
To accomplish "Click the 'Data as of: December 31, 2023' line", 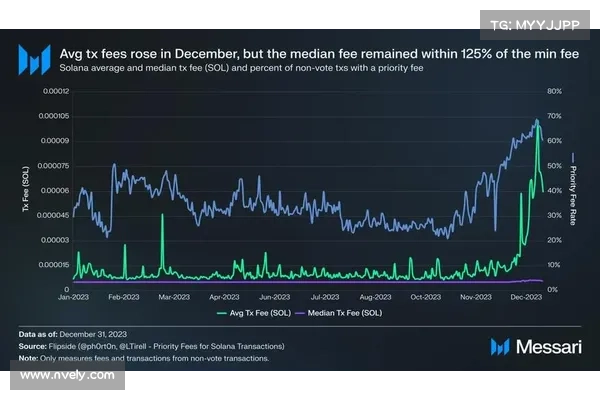I will click(x=73, y=334).
